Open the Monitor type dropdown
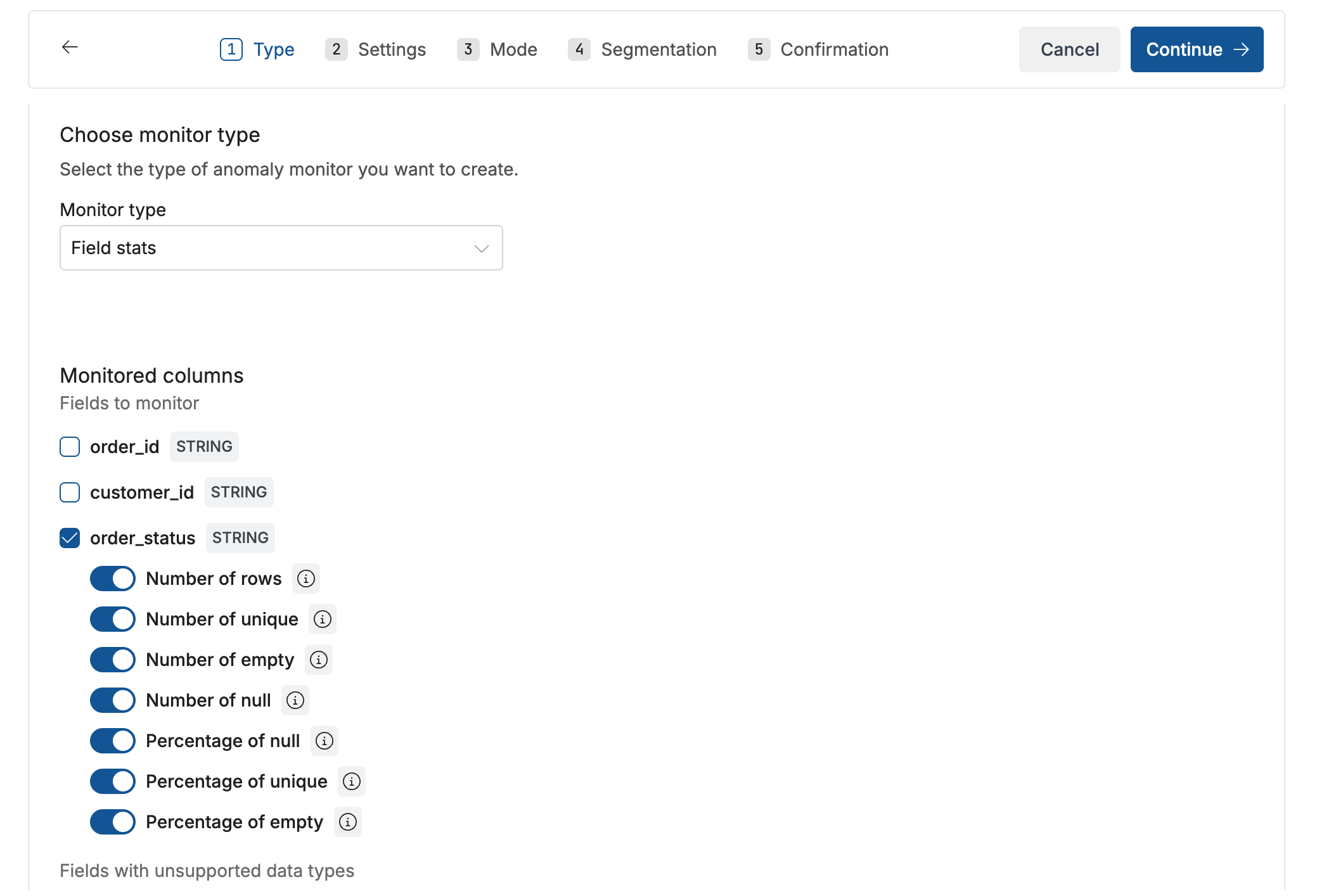 (281, 248)
